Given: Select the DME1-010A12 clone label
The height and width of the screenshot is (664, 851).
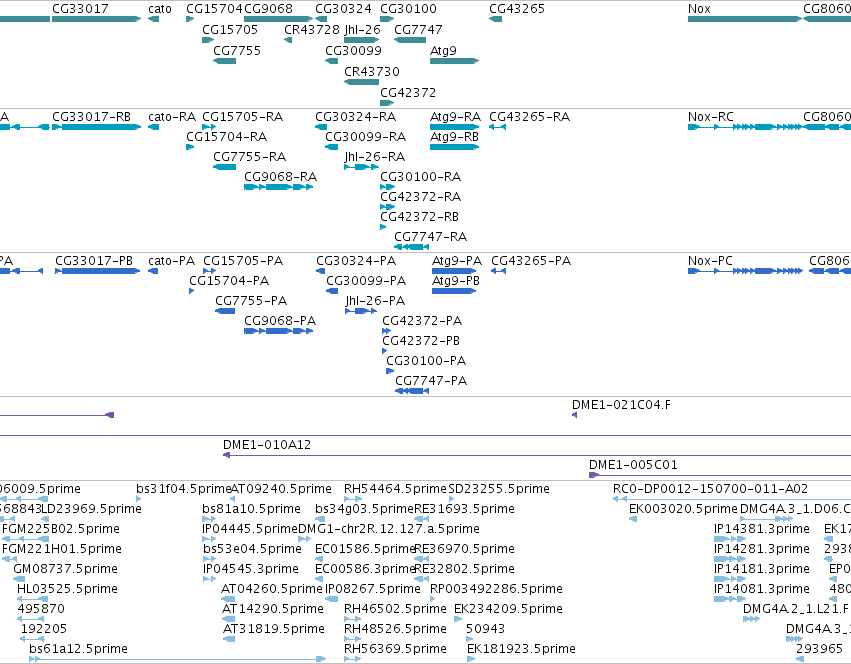Looking at the screenshot, I should 267,445.
